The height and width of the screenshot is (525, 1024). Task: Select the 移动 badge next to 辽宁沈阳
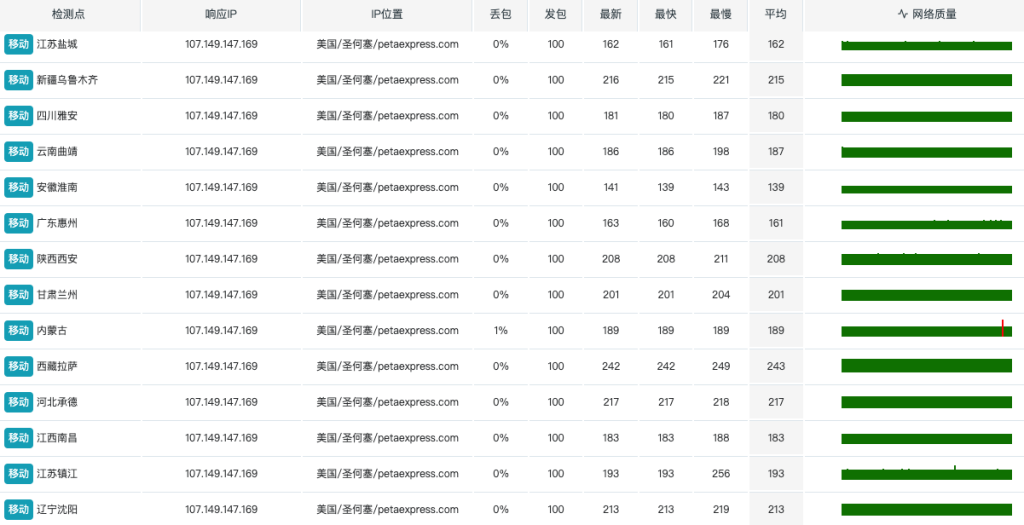point(18,509)
